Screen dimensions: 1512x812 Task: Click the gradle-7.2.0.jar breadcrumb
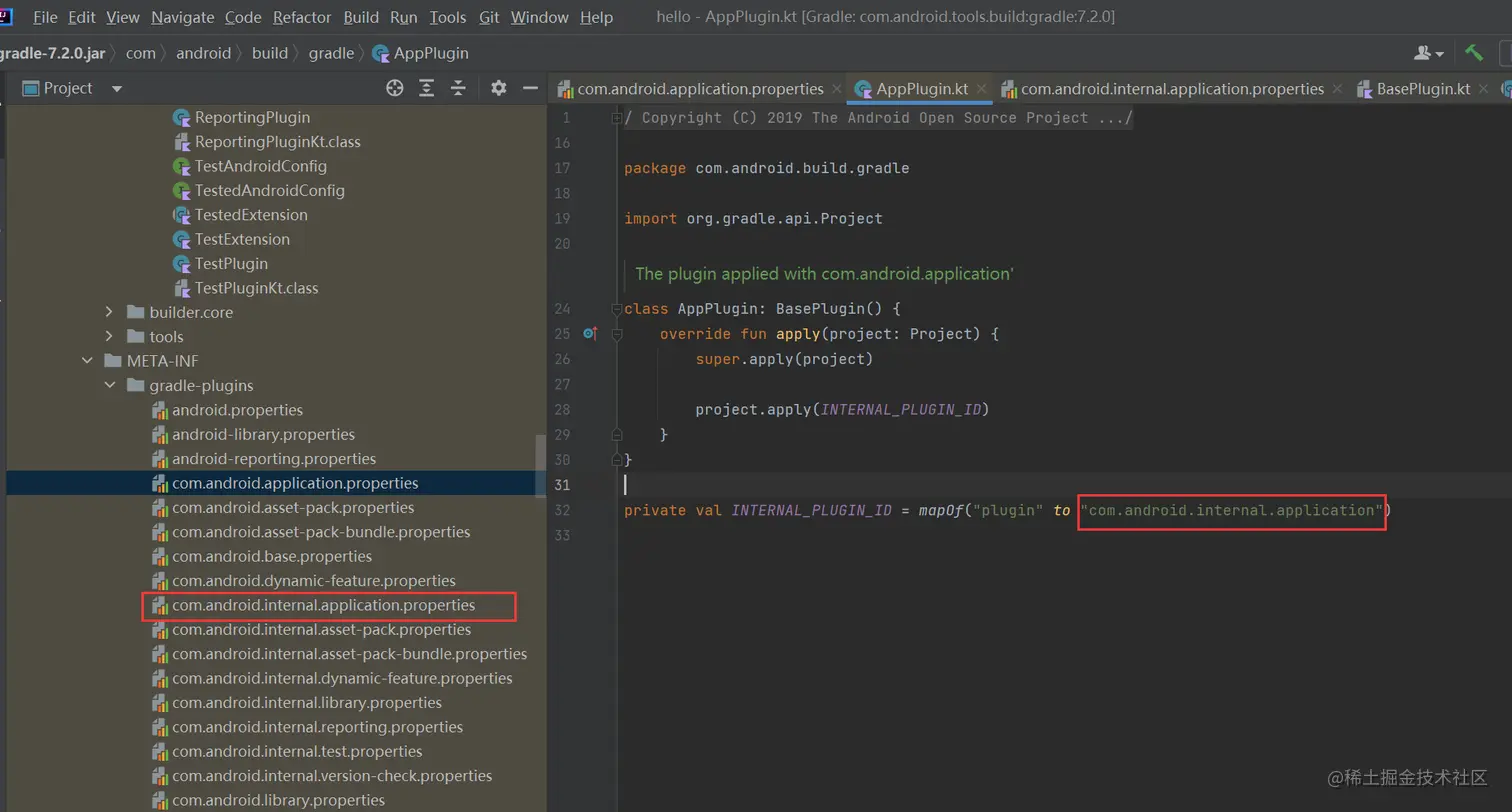click(x=53, y=53)
